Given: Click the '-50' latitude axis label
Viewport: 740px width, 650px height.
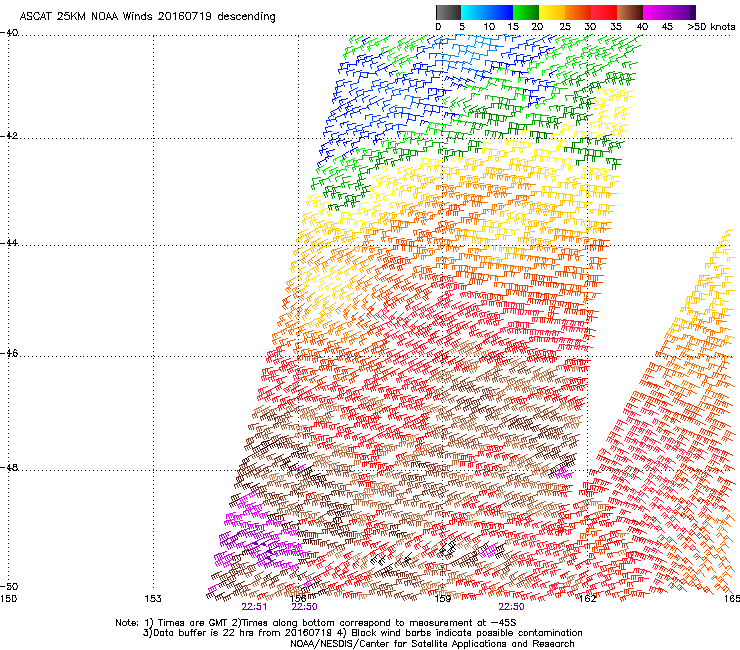Looking at the screenshot, I should coord(9,586).
